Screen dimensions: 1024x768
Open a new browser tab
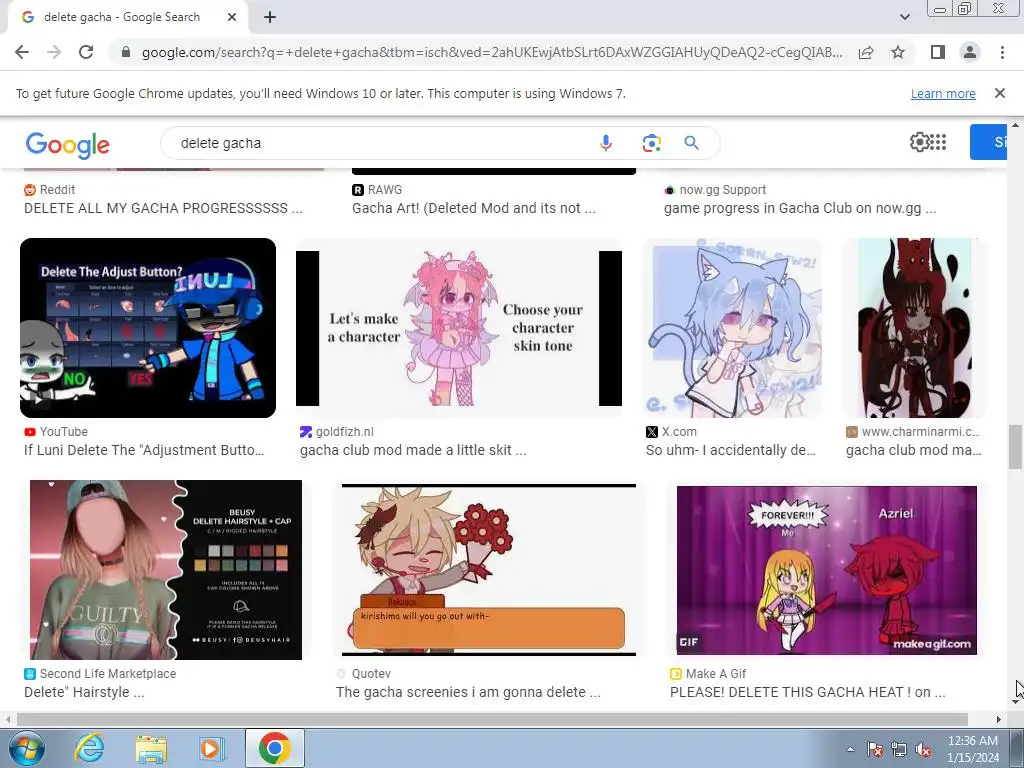pos(270,18)
